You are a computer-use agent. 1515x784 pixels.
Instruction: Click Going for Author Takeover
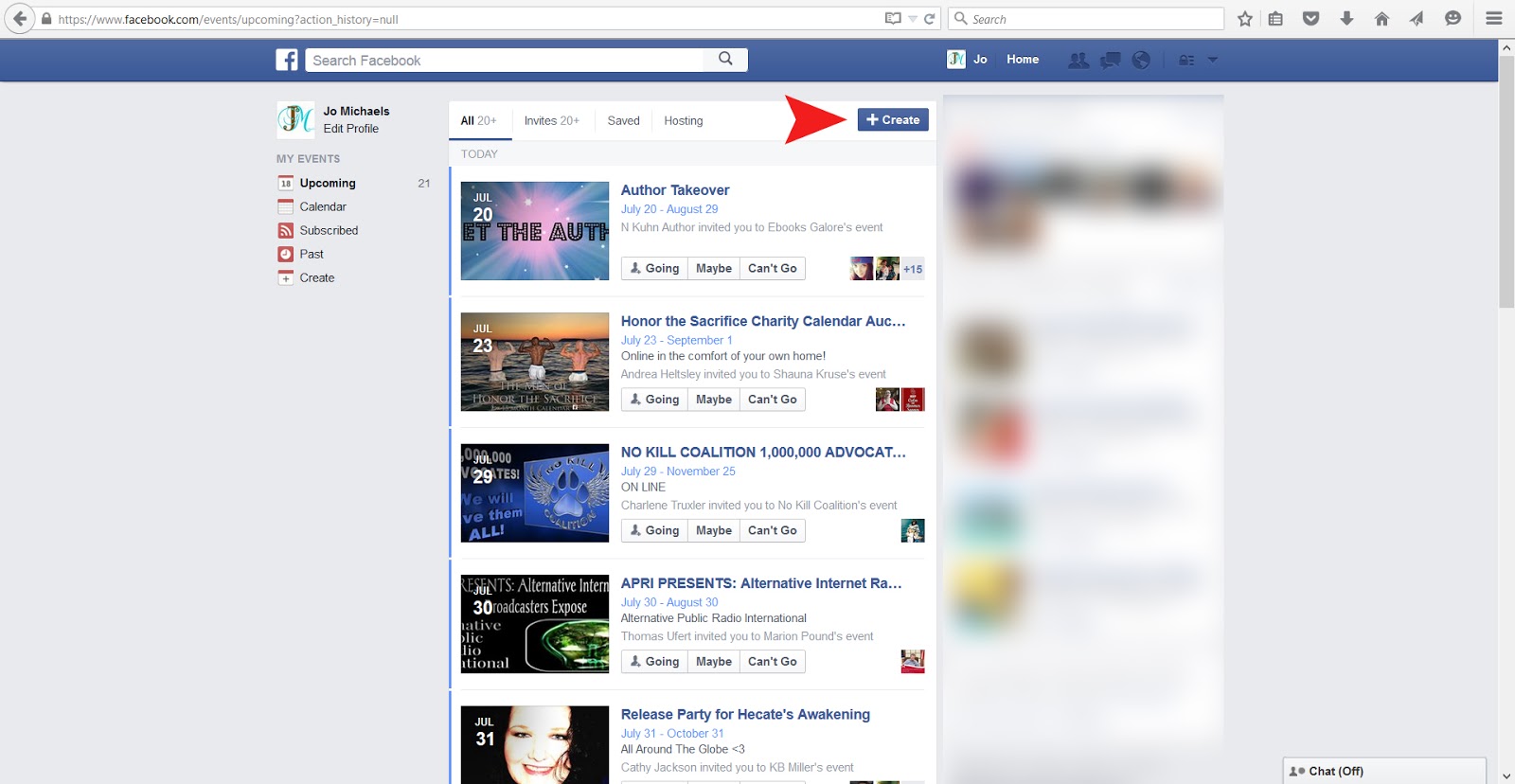[x=654, y=269]
